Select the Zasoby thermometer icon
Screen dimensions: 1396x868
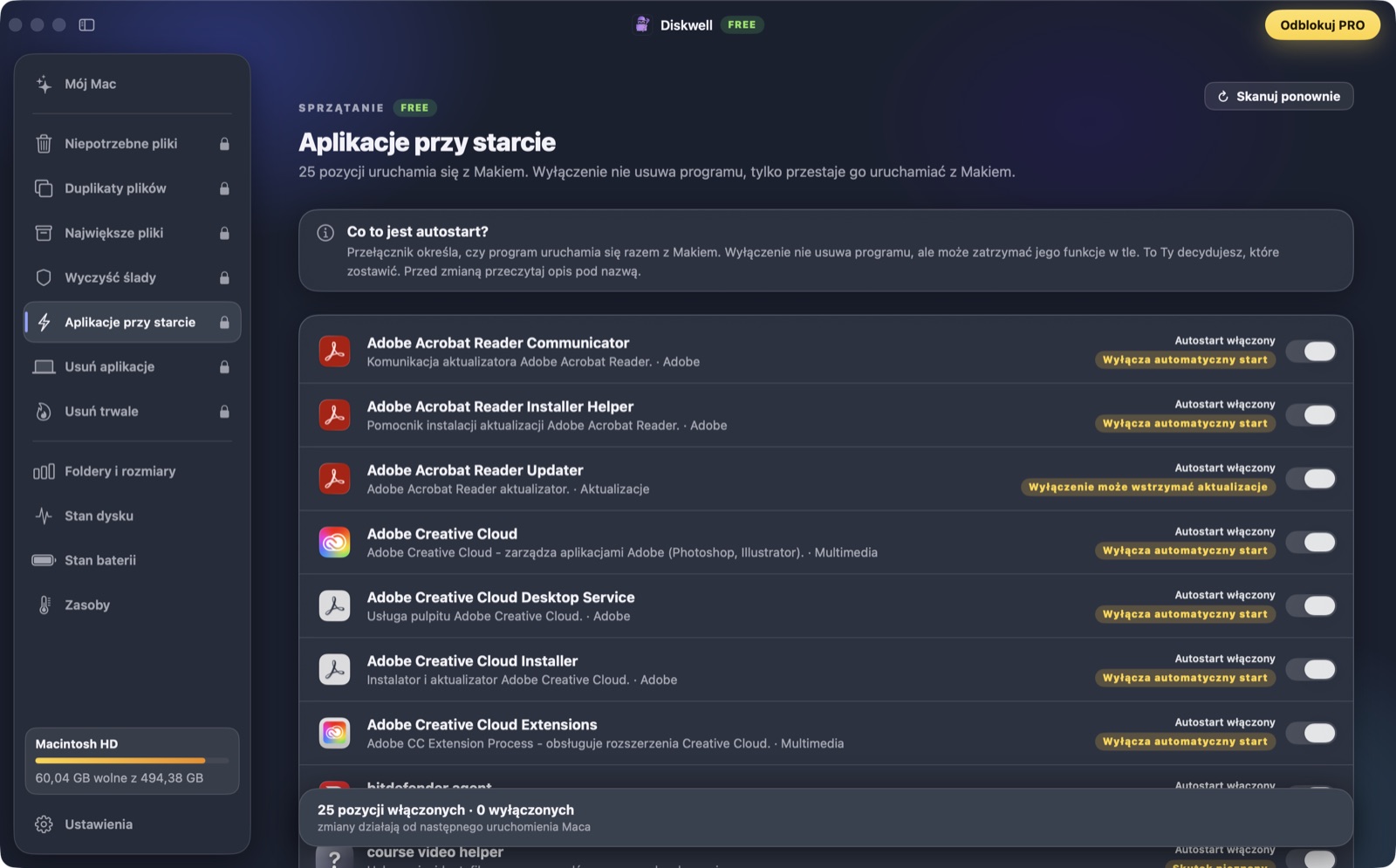(44, 605)
